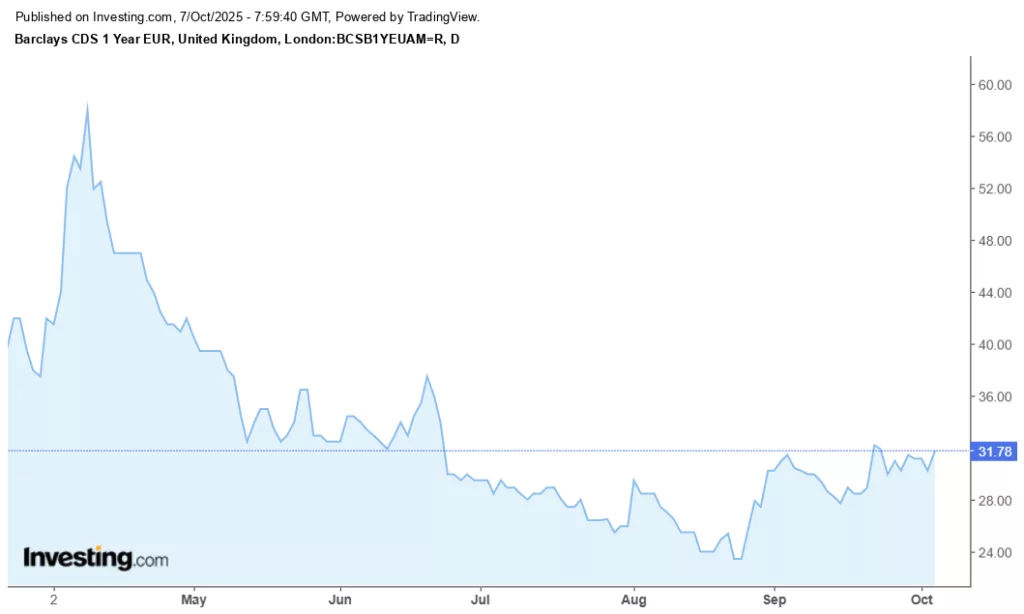Screen dimensions: 1024x614
Task: Click the Jun label on time axis
Action: click(x=340, y=602)
